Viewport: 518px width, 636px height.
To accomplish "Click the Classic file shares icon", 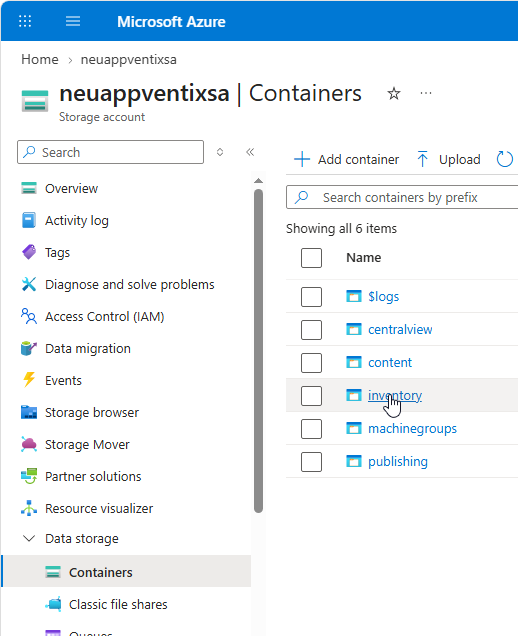I will [x=53, y=604].
